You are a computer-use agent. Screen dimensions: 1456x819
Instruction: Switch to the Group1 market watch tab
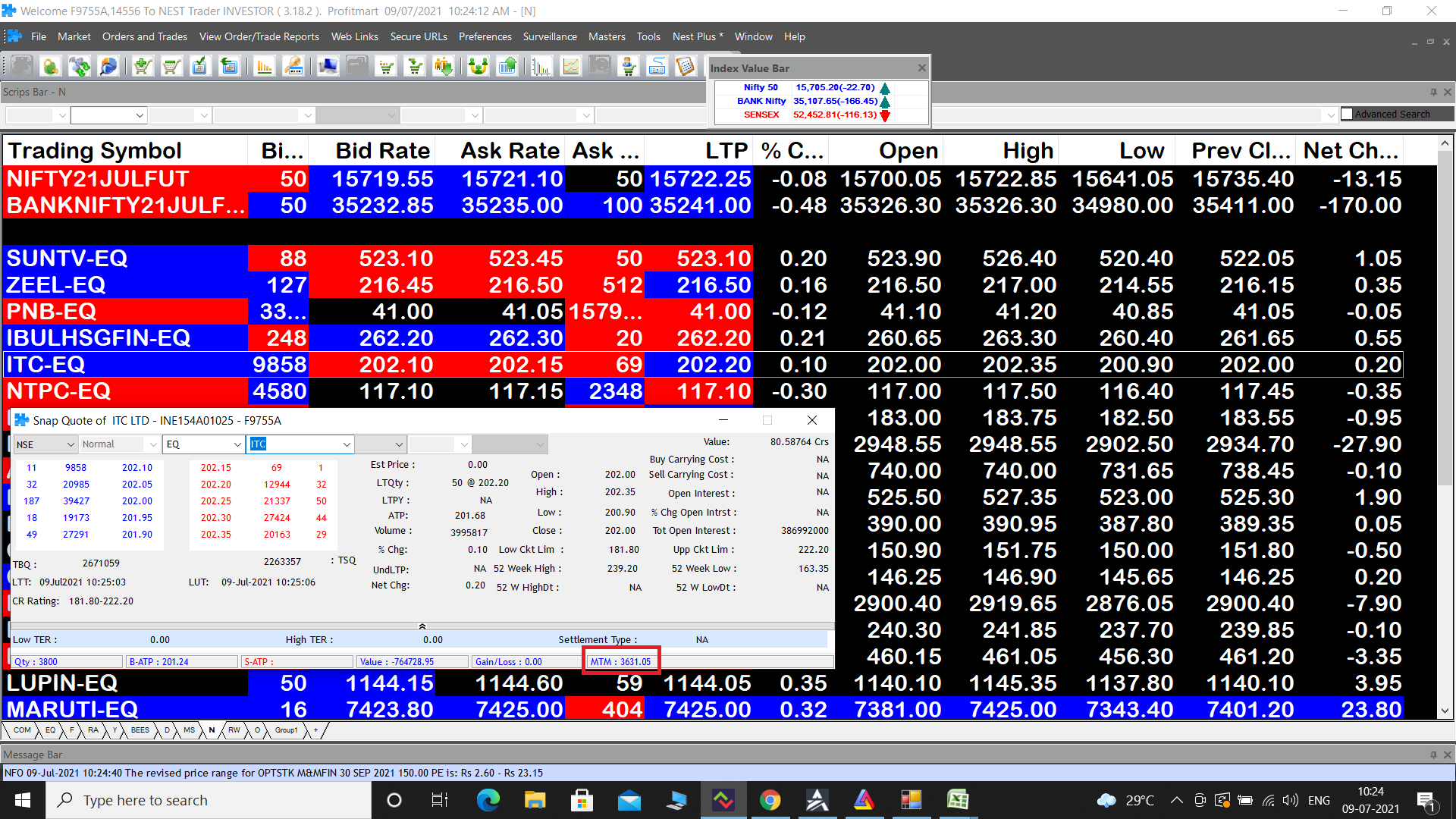click(286, 730)
